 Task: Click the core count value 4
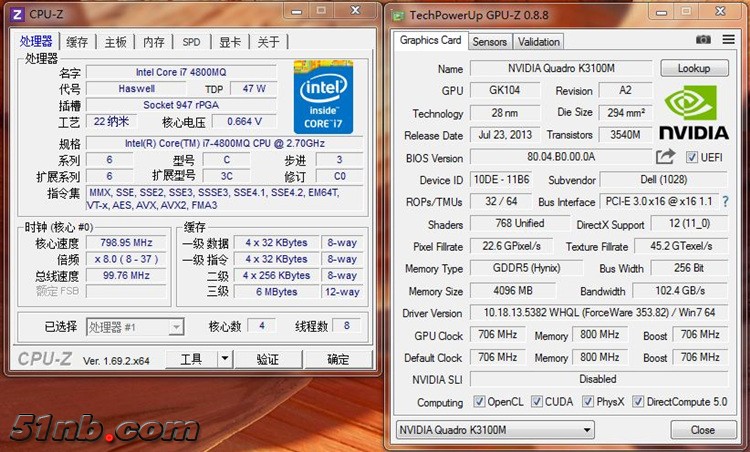[262, 326]
